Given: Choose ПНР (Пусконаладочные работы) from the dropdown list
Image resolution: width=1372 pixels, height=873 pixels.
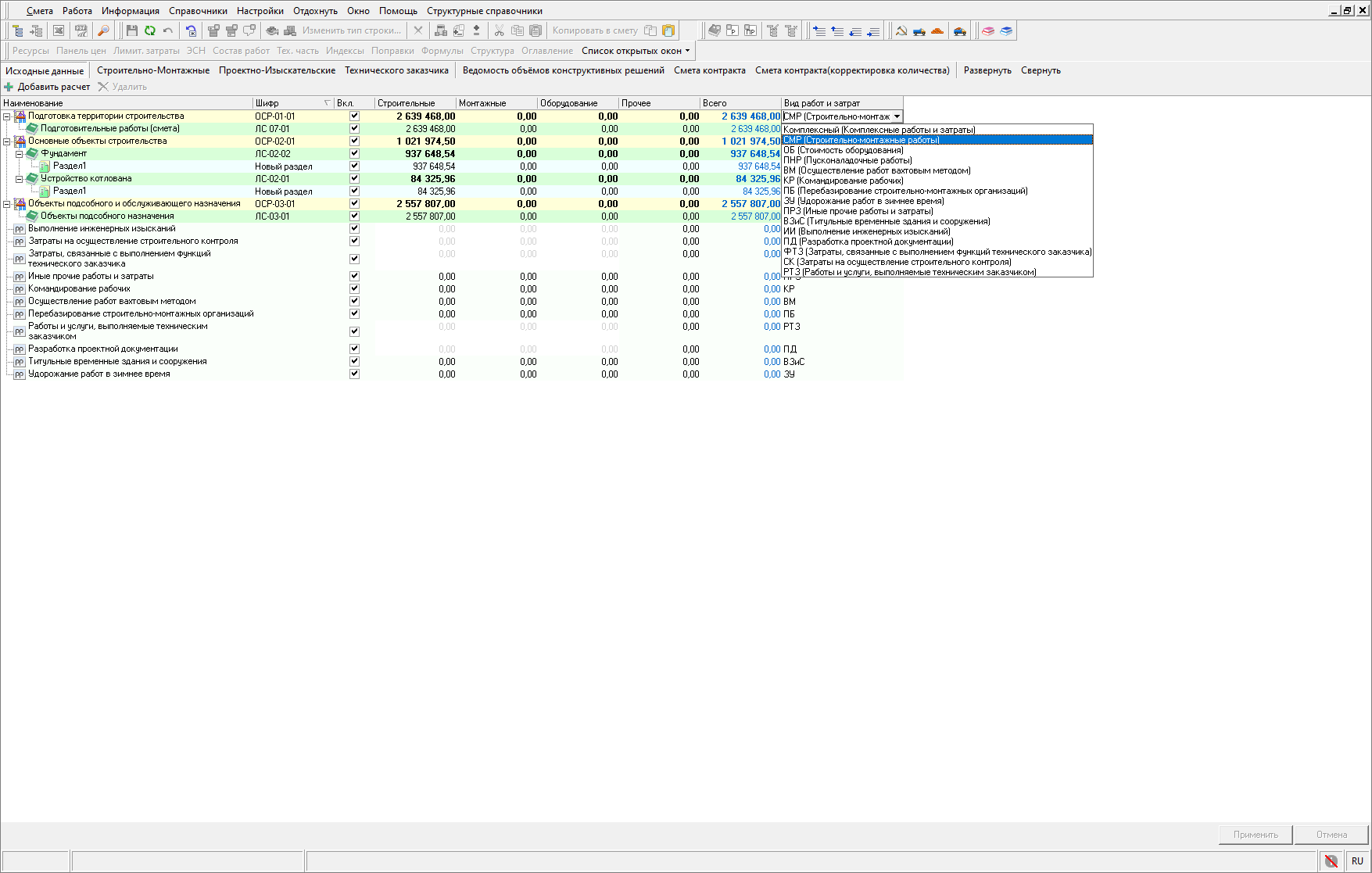Looking at the screenshot, I should 847,160.
